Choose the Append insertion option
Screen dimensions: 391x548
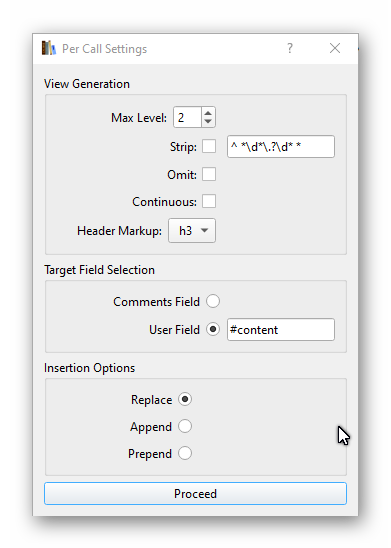[x=185, y=426]
